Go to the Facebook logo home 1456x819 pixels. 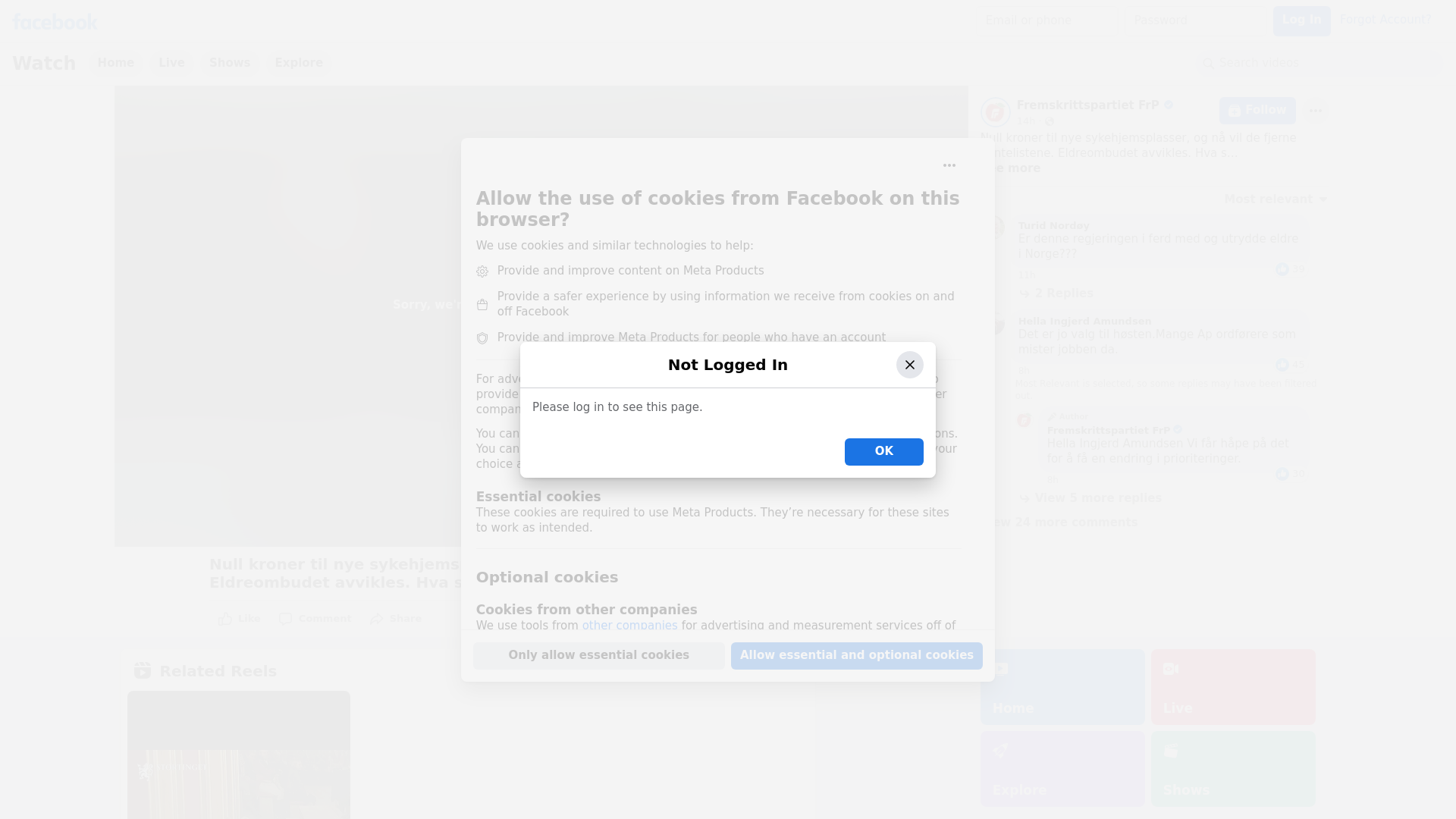[x=55, y=21]
